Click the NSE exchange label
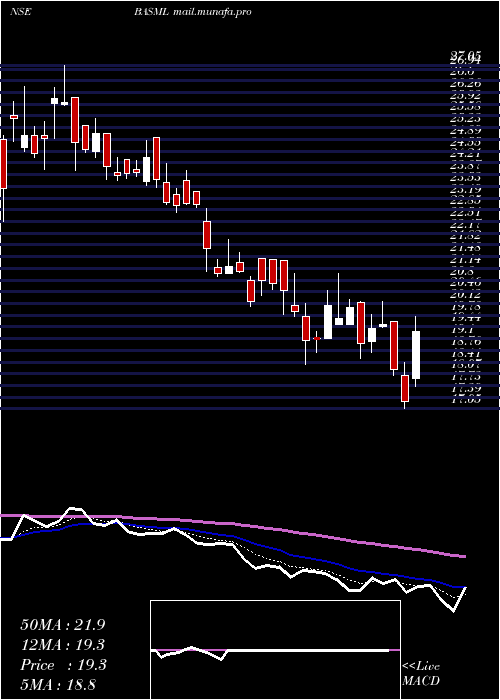Screen dimensions: 500x700 pos(21,12)
